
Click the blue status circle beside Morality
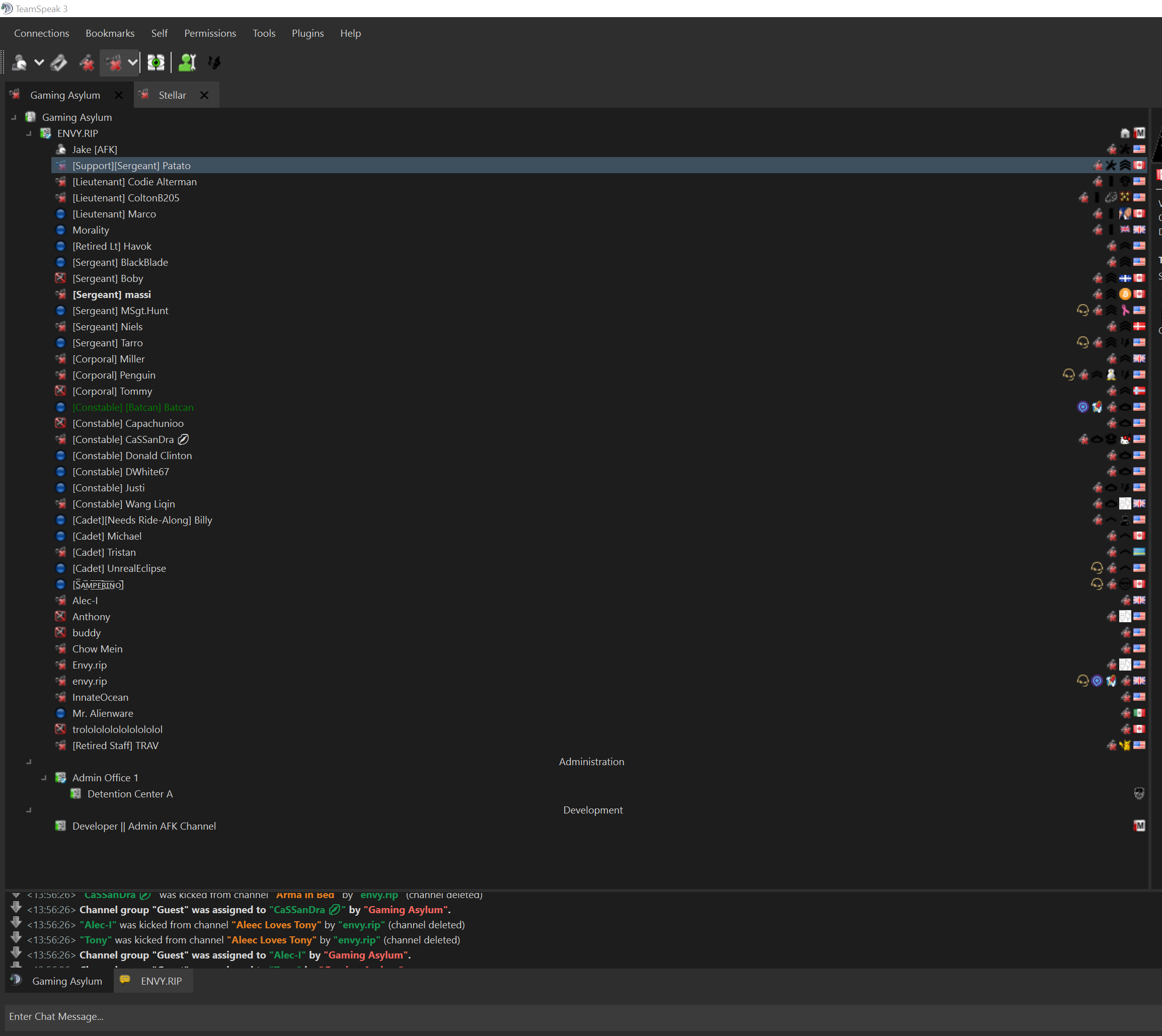coord(60,230)
